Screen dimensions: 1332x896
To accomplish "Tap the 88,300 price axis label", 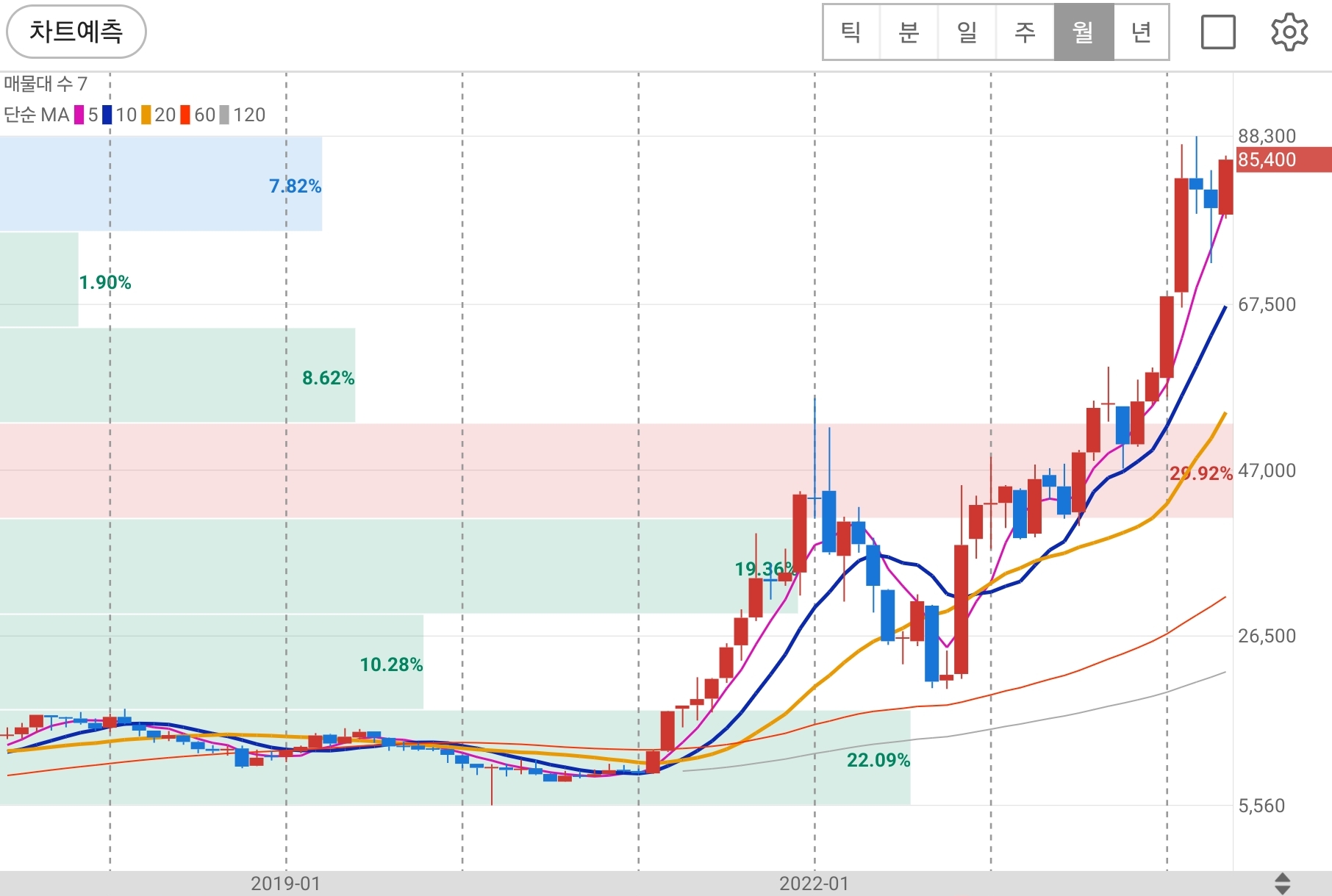I will 1267,136.
